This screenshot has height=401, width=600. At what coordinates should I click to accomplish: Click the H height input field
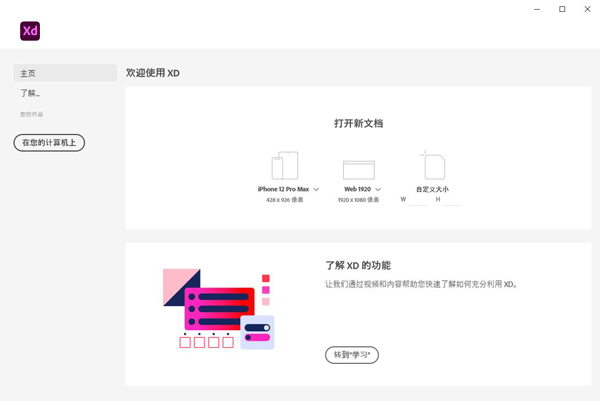point(451,200)
